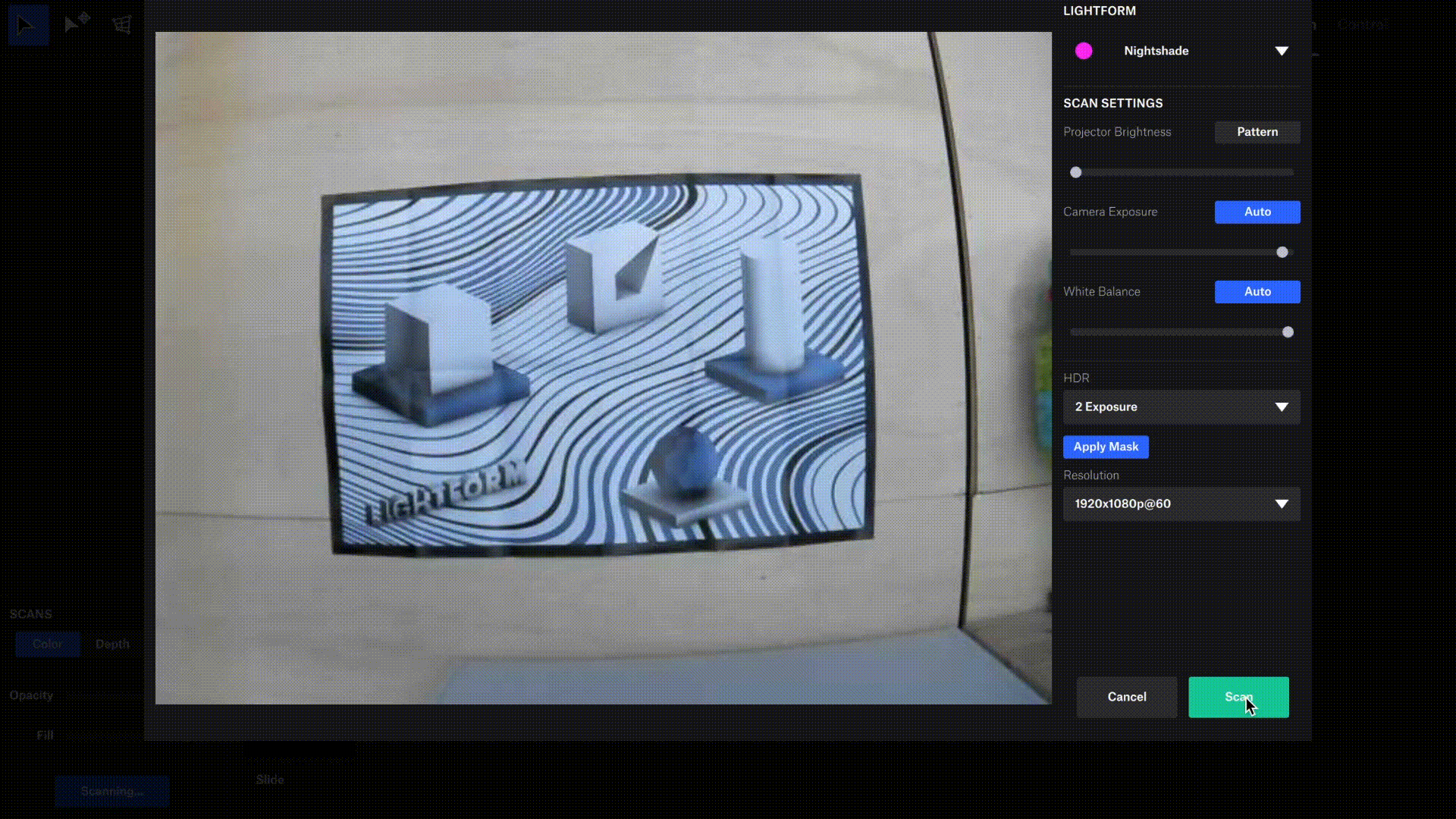
Task: Select the warp mesh tool
Action: point(122,24)
